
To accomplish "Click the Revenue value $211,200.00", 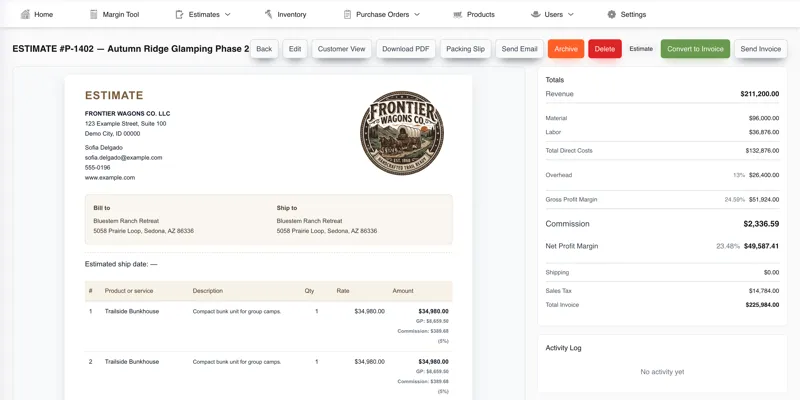I will pyautogui.click(x=760, y=94).
